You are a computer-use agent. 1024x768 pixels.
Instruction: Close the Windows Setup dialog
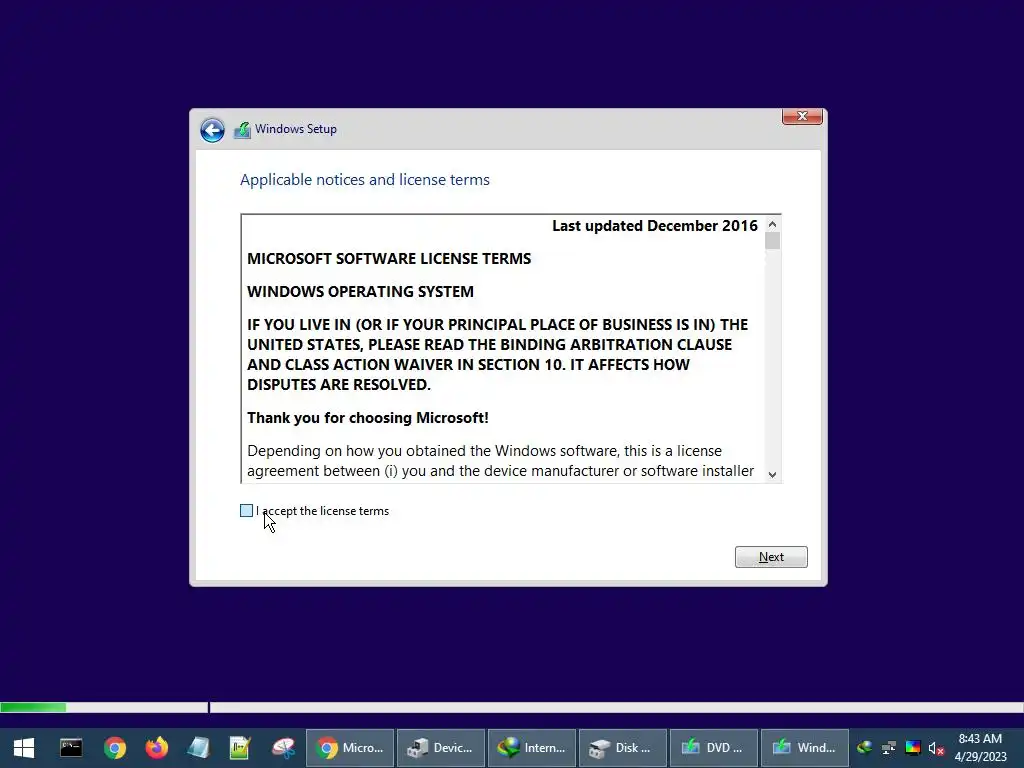(x=802, y=116)
